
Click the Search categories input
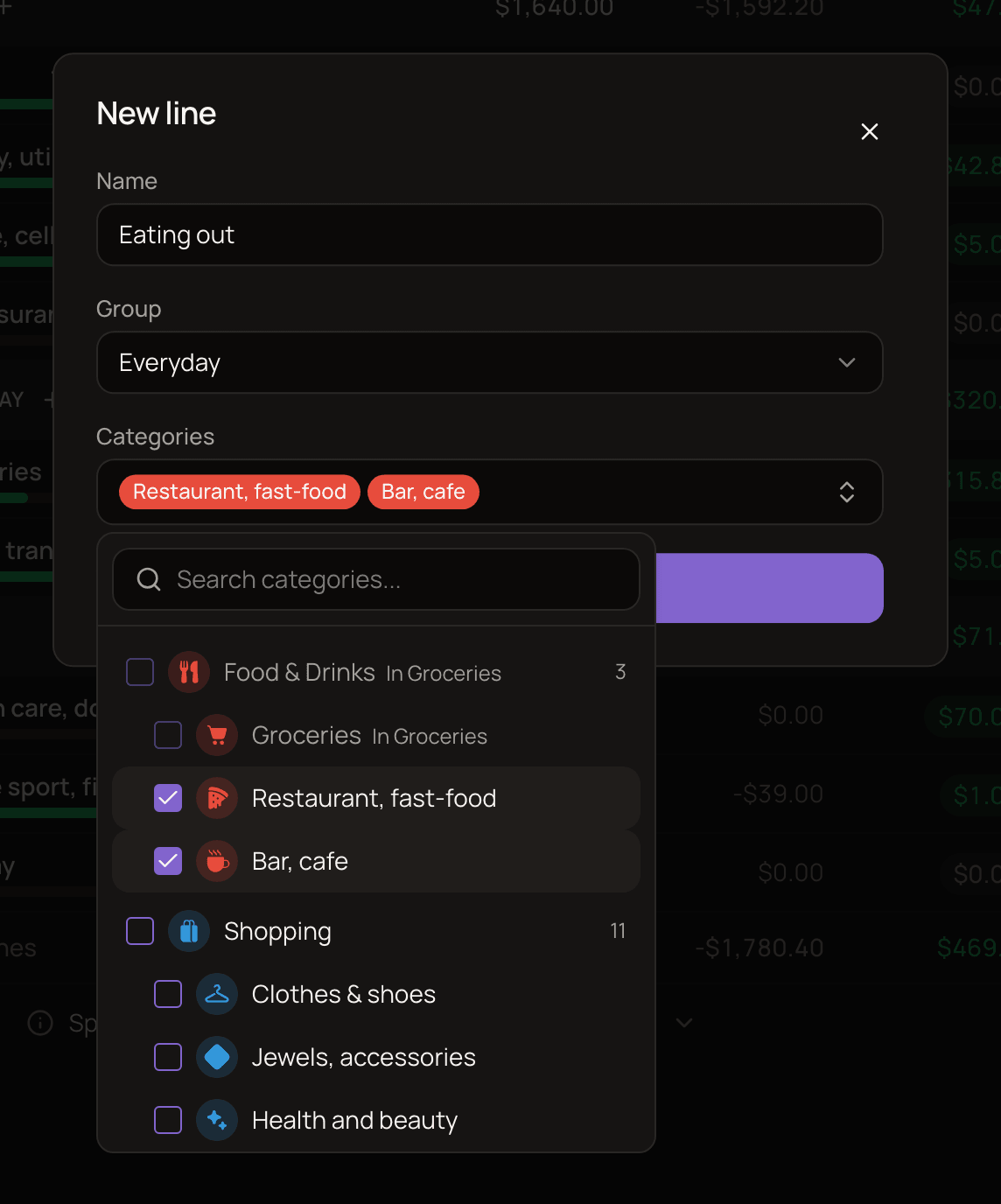pyautogui.click(x=376, y=579)
